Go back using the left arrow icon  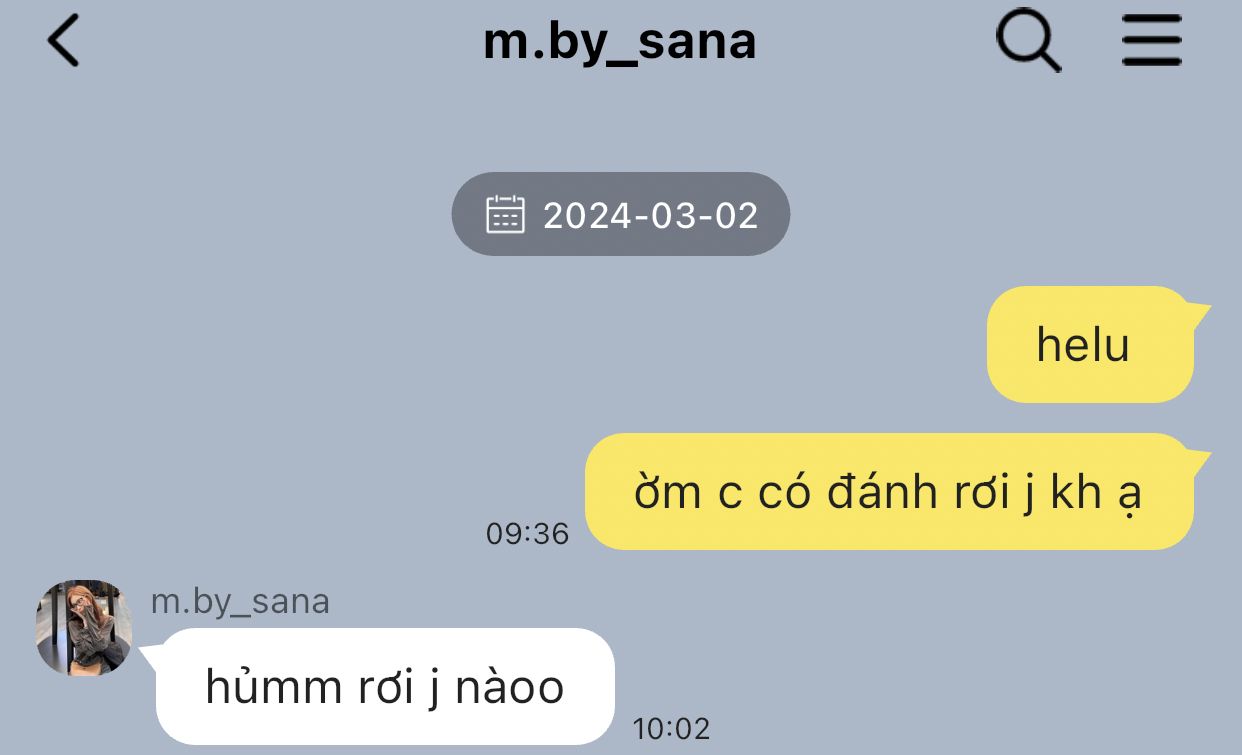[x=63, y=43]
